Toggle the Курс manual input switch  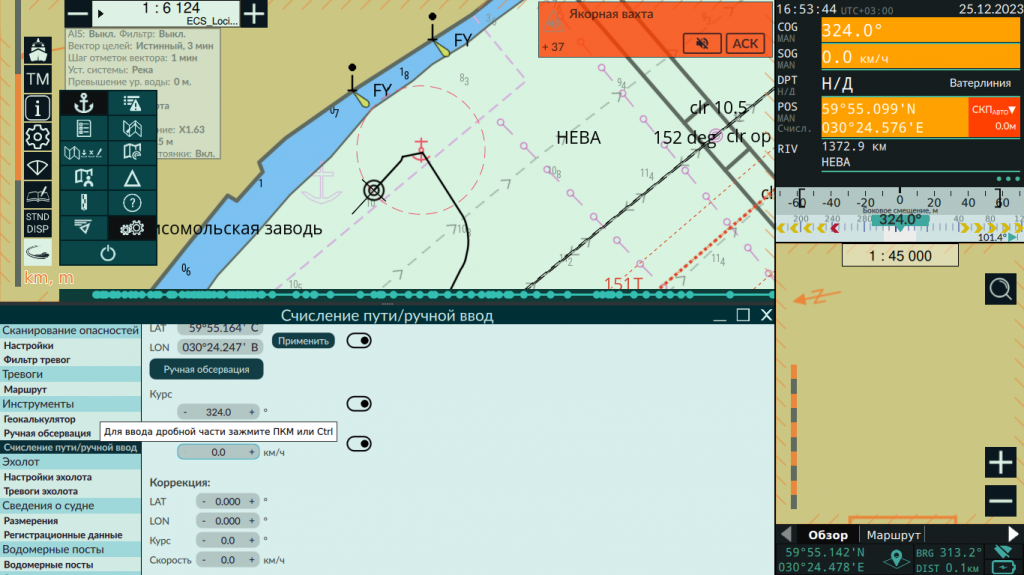359,404
